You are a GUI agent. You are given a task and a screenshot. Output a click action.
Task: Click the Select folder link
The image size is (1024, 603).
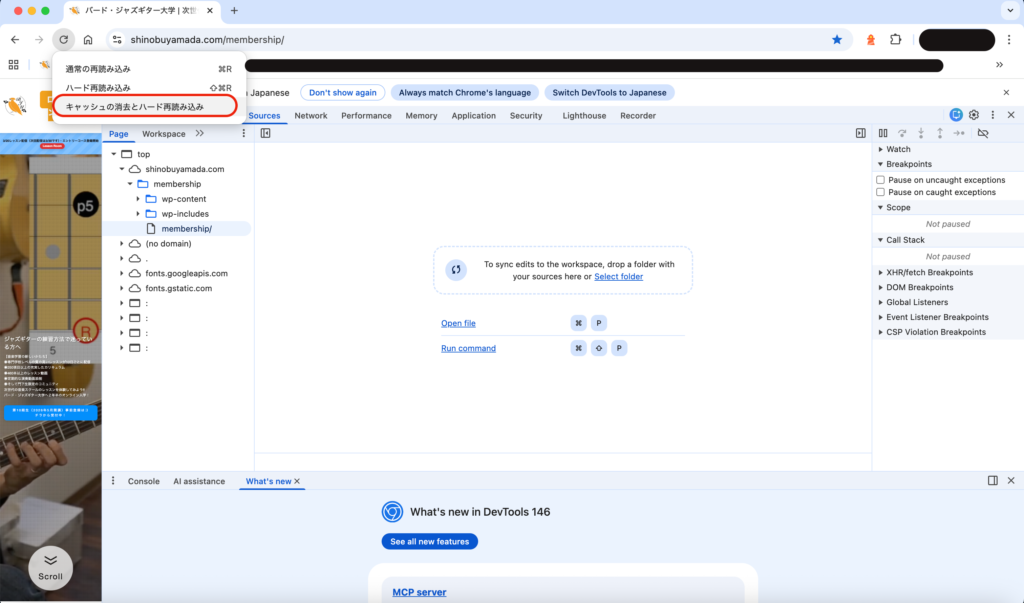tap(618, 276)
